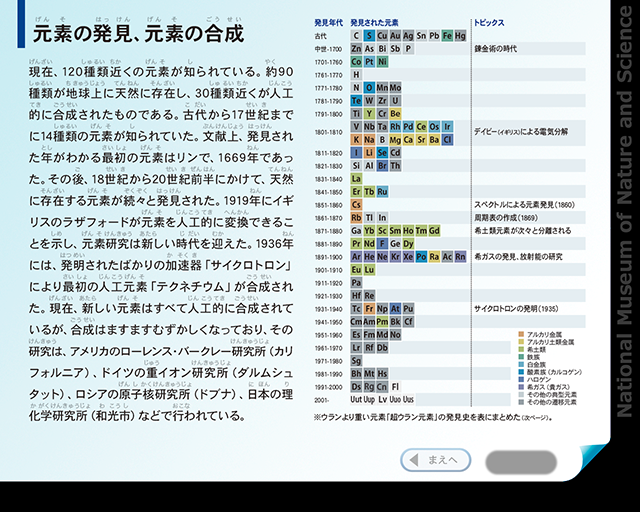Click the 発見された元素 column header
This screenshot has height=512, width=640.
click(374, 23)
